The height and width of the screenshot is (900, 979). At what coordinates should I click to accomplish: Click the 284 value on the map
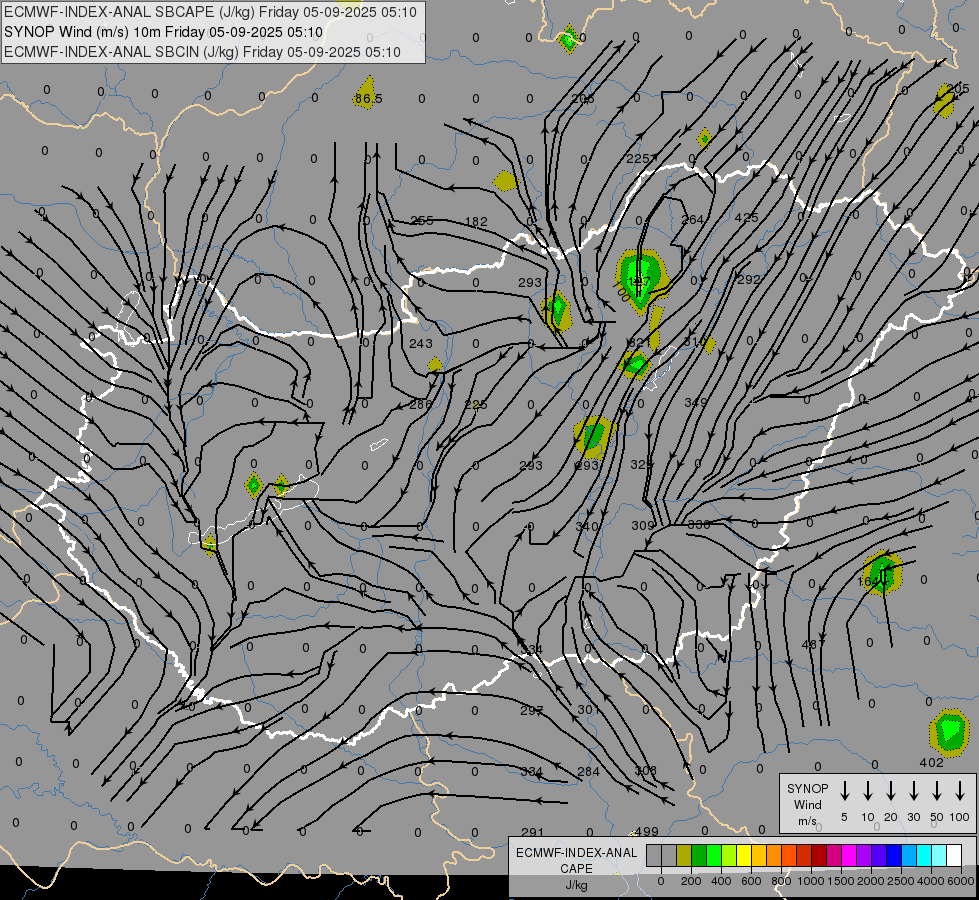coord(588,771)
